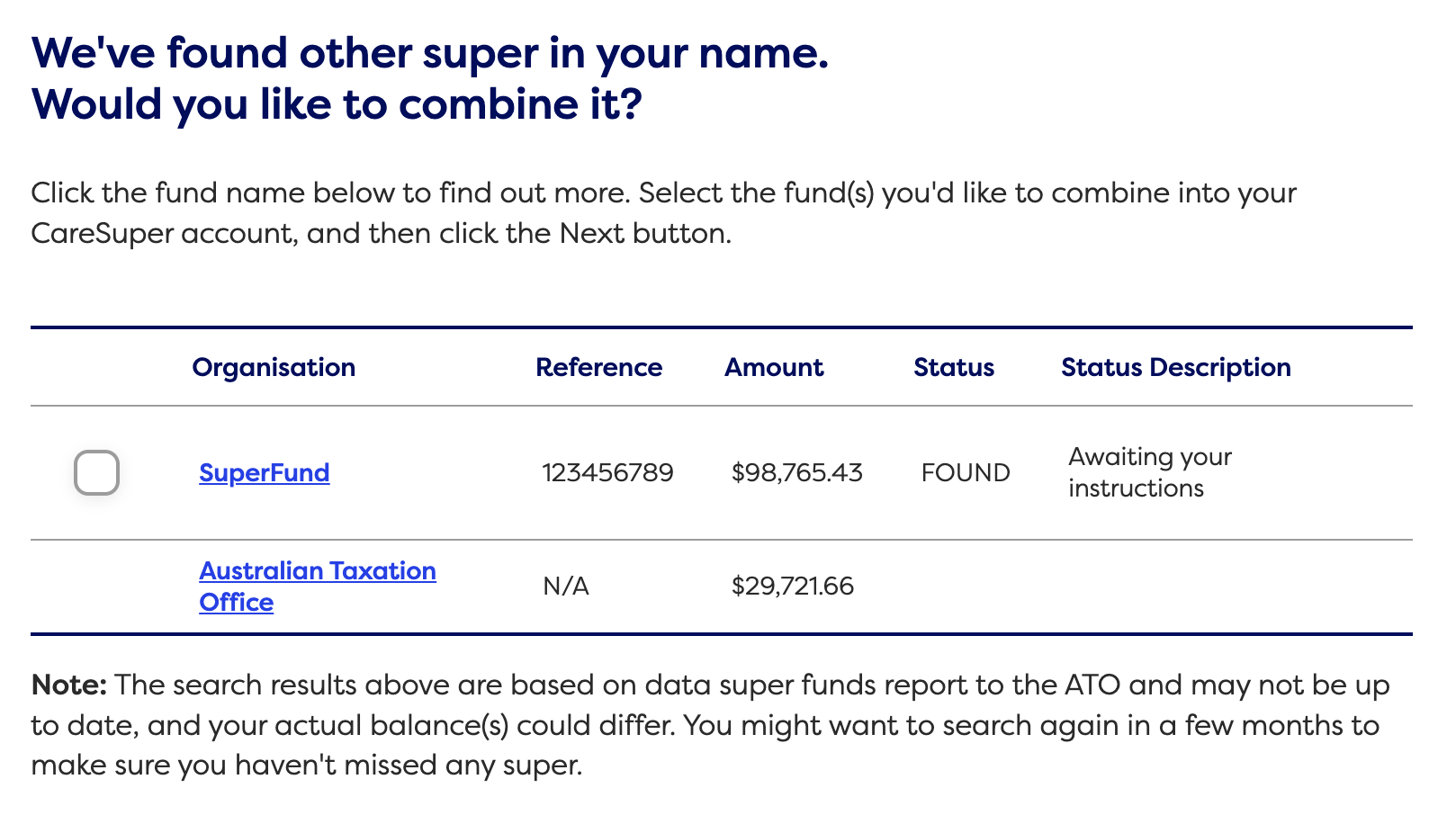Click the "Would you like to combine it?" line
The width and height of the screenshot is (1456, 815).
point(337,104)
